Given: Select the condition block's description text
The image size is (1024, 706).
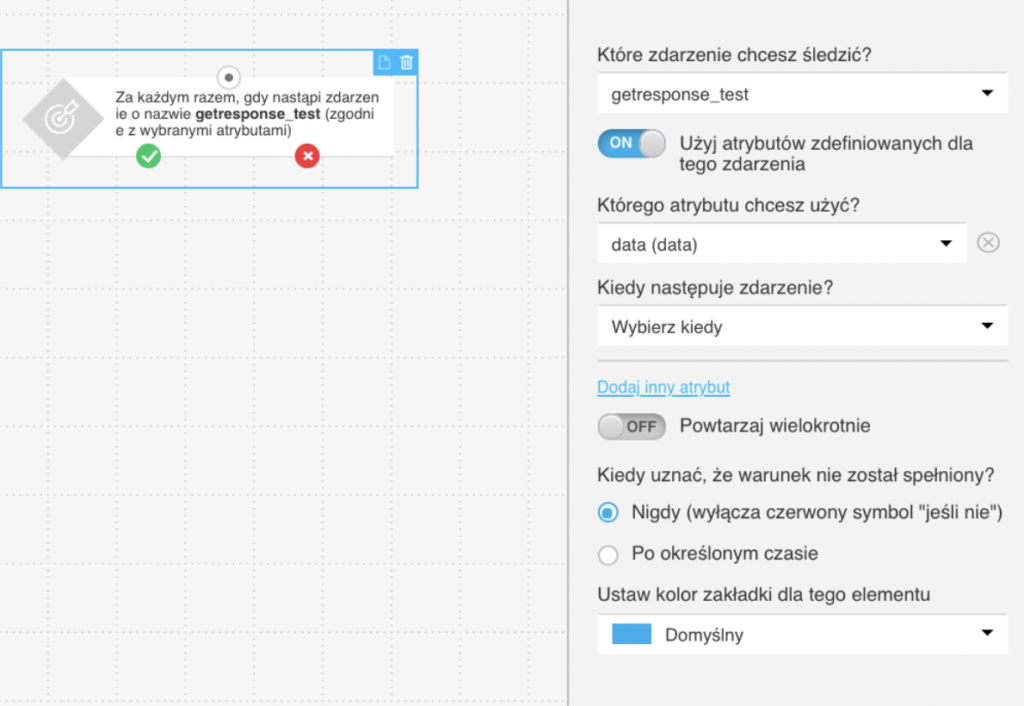Looking at the screenshot, I should [x=247, y=114].
